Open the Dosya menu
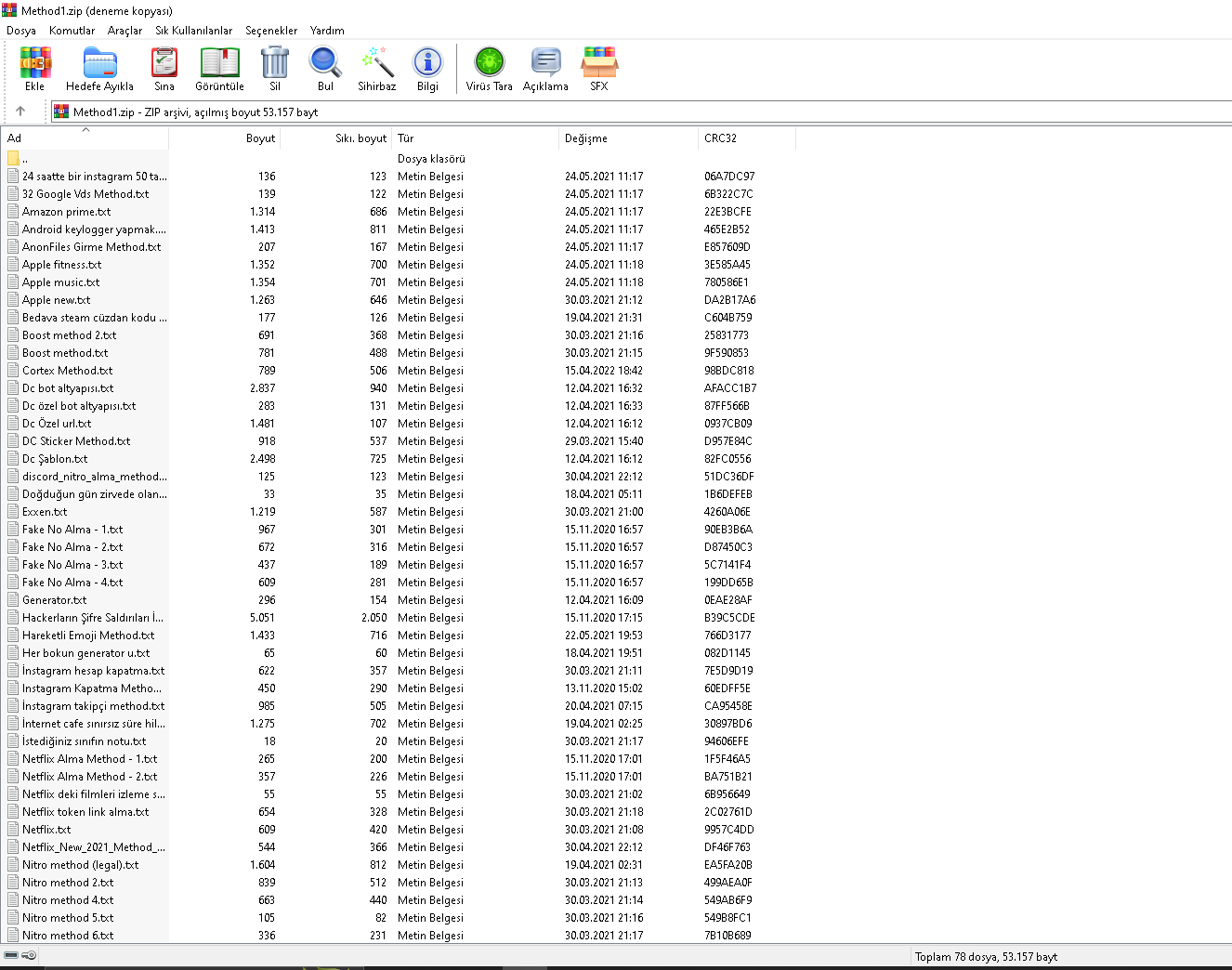The width and height of the screenshot is (1232, 970). 21,31
